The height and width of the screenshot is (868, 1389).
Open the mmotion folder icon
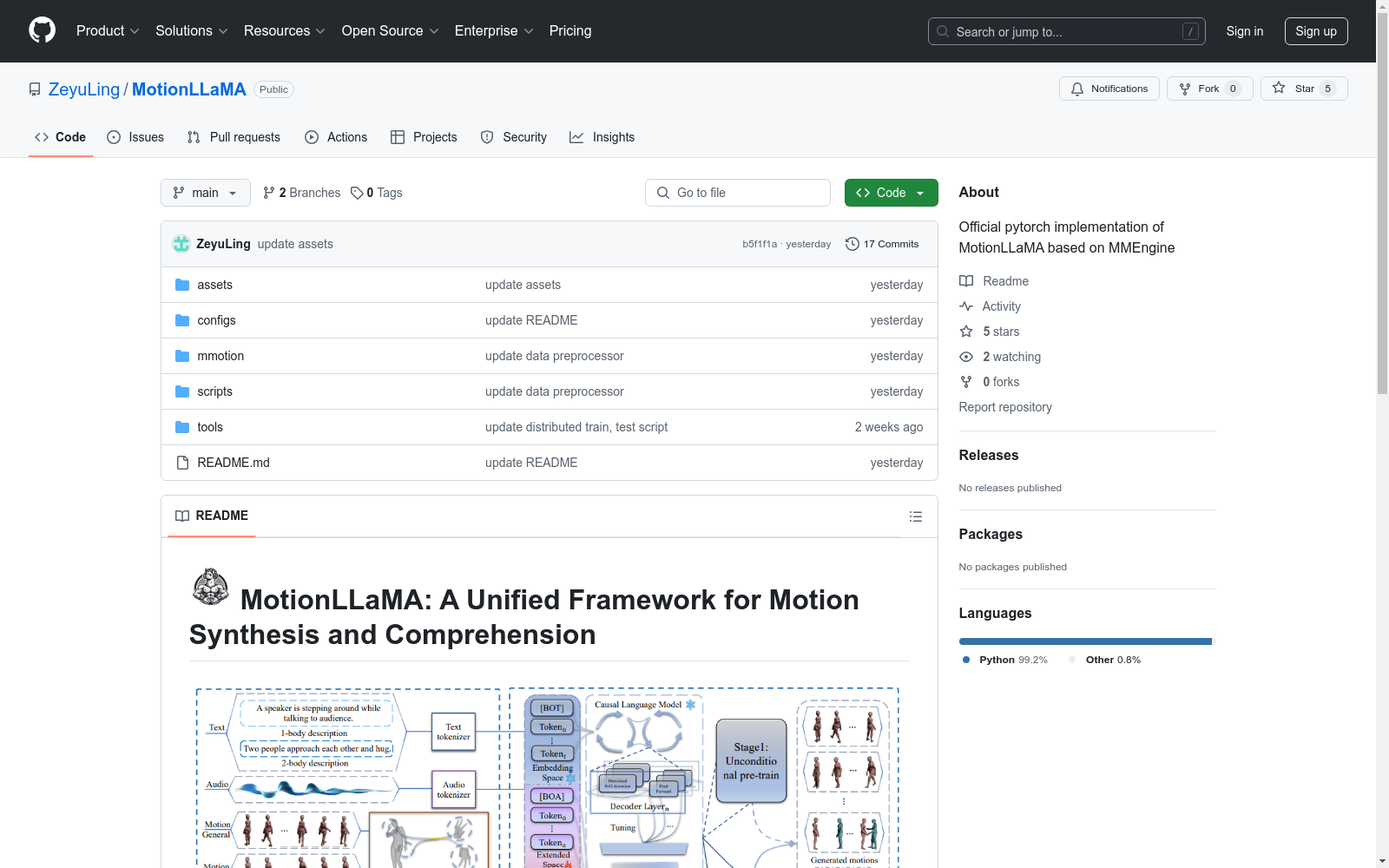(x=182, y=356)
